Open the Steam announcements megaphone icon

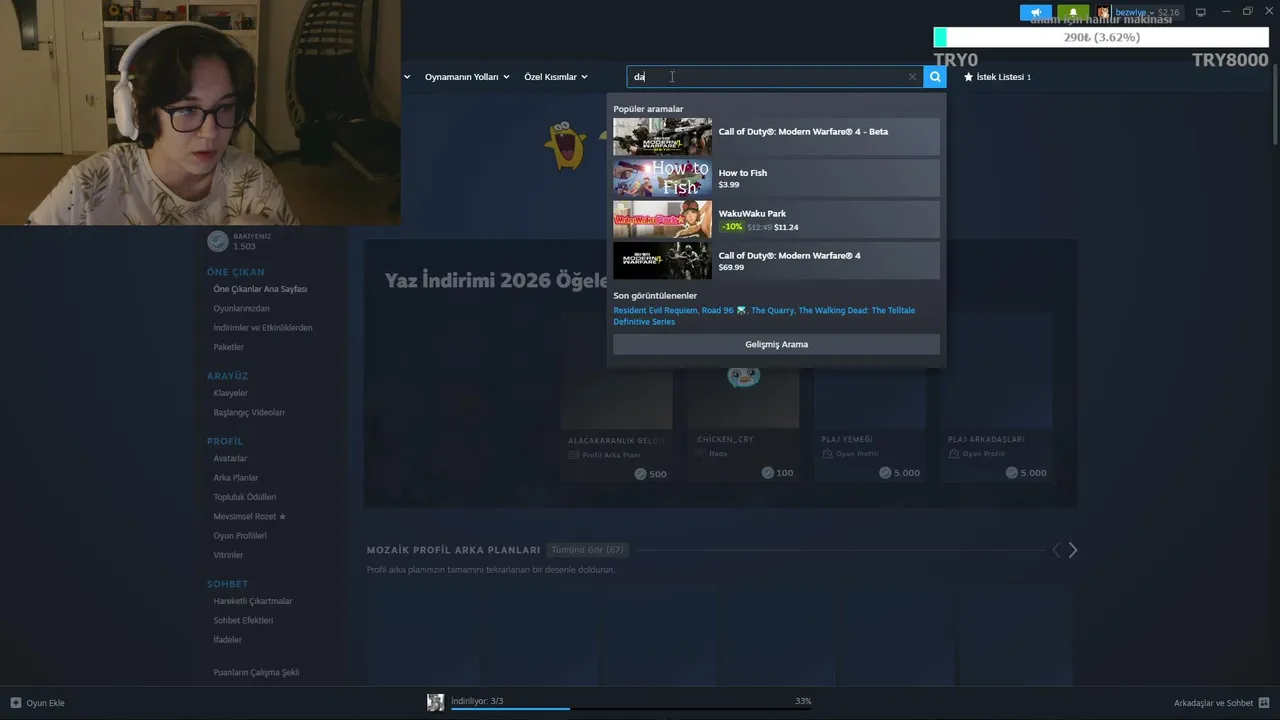pyautogui.click(x=1036, y=13)
